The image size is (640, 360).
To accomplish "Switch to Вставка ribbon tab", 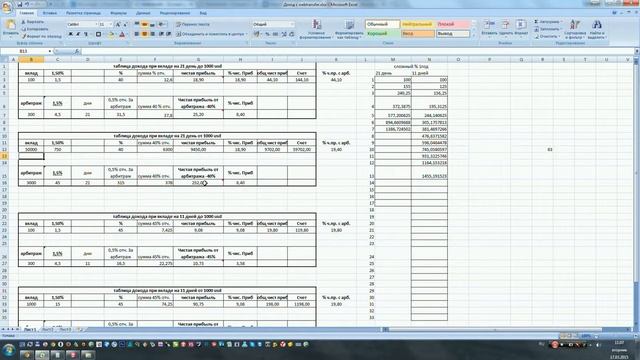I will coord(50,13).
